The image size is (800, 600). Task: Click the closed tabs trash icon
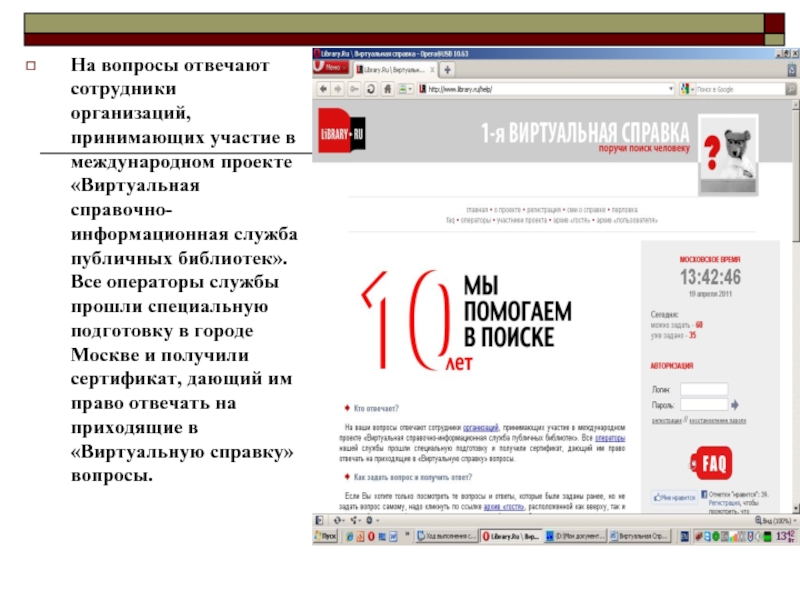click(x=791, y=70)
